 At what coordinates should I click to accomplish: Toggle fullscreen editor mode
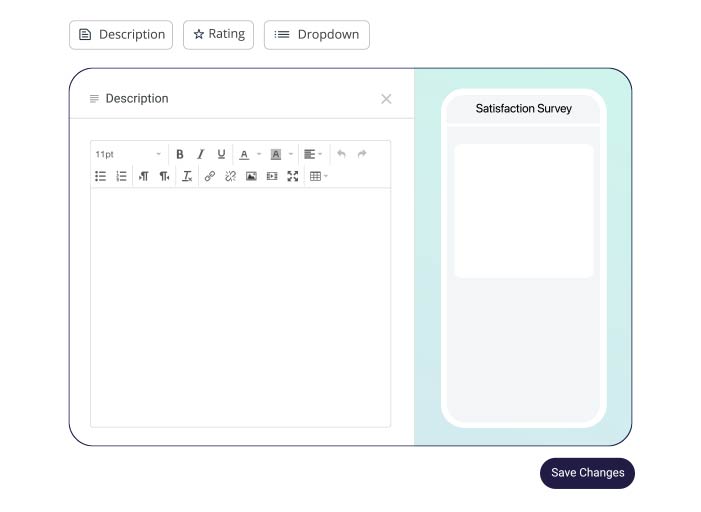(293, 176)
